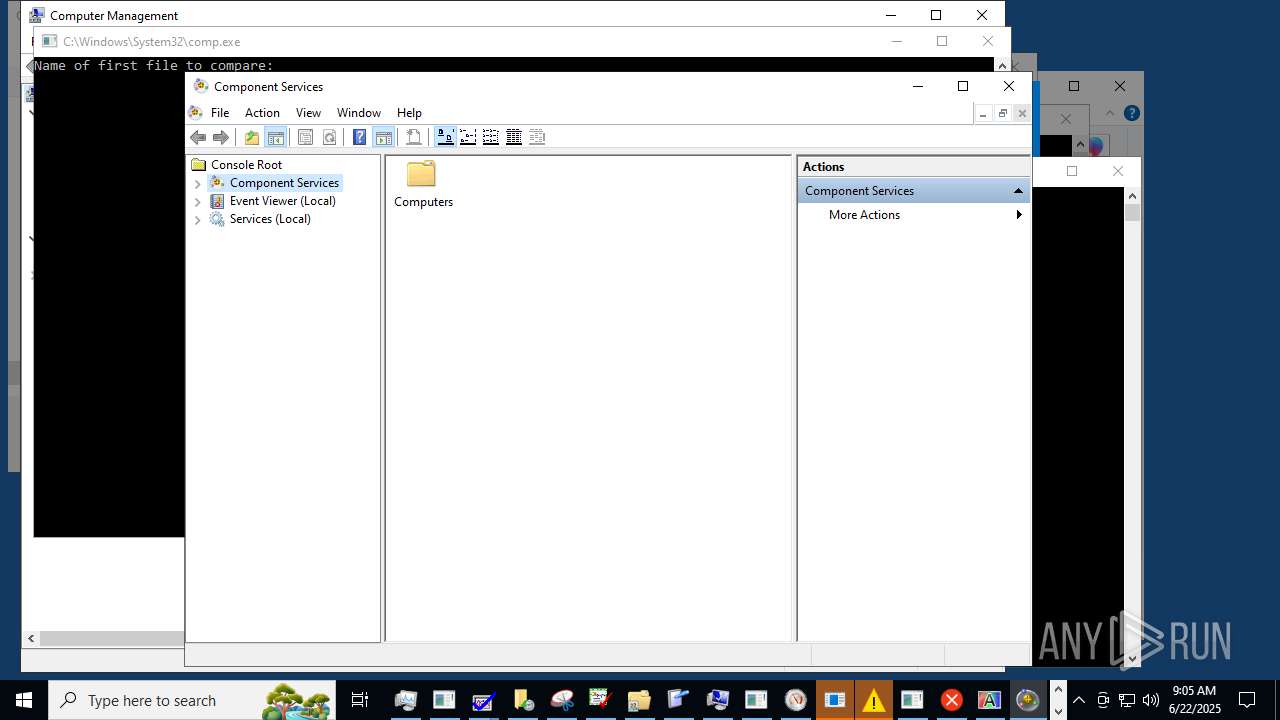Click the Forward arrow in Component Services toolbar
Screen dimensions: 1280x720
[x=221, y=137]
